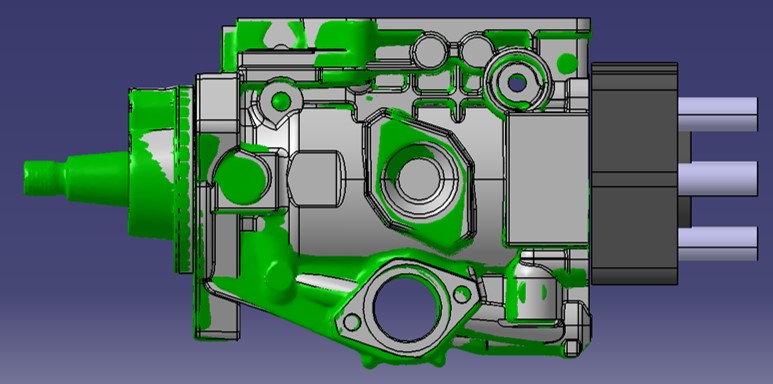The width and height of the screenshot is (773, 384).
Task: Select the left bolt hole on the flange
Action: coord(352,322)
